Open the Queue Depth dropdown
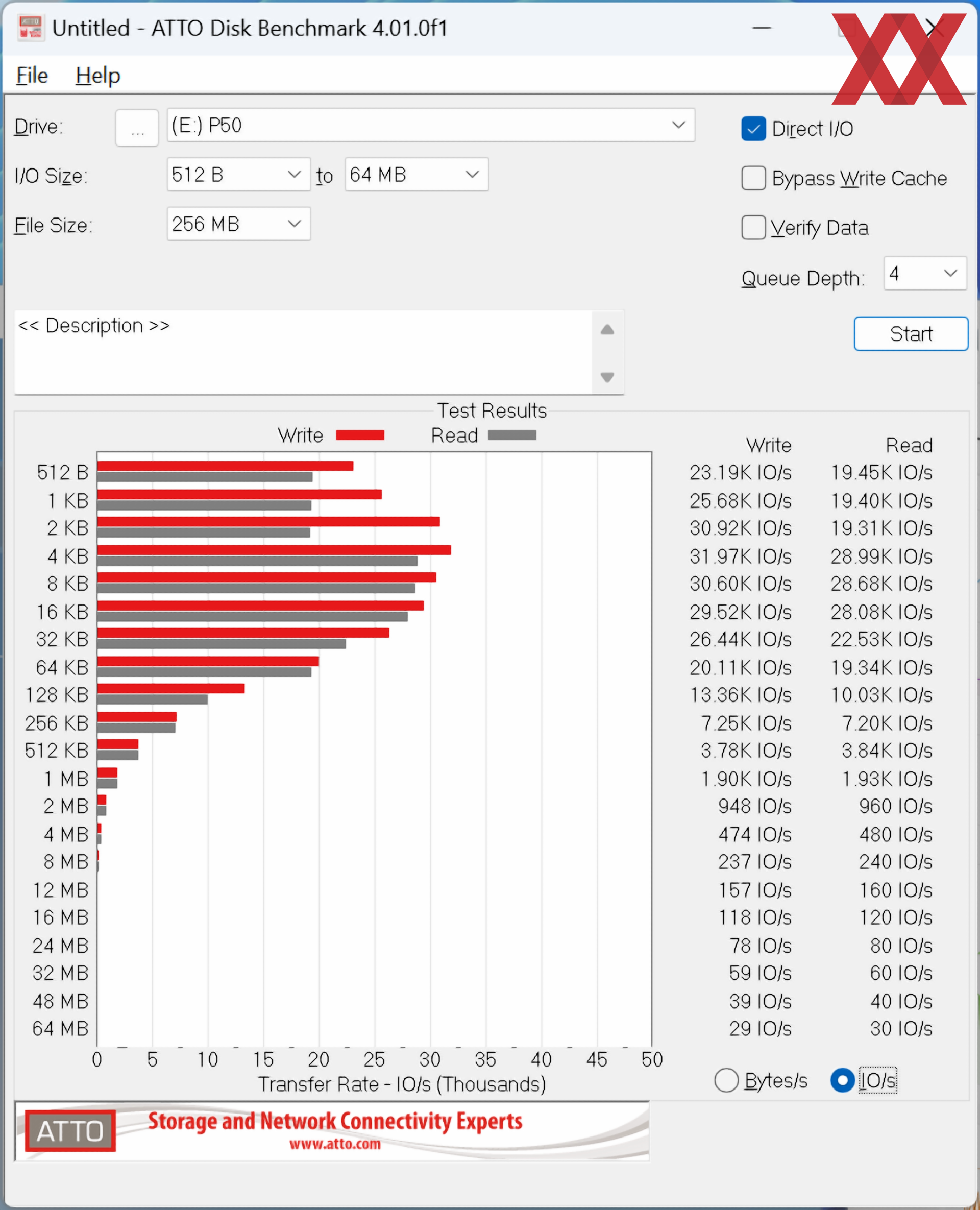Image resolution: width=980 pixels, height=1210 pixels. pos(925,273)
